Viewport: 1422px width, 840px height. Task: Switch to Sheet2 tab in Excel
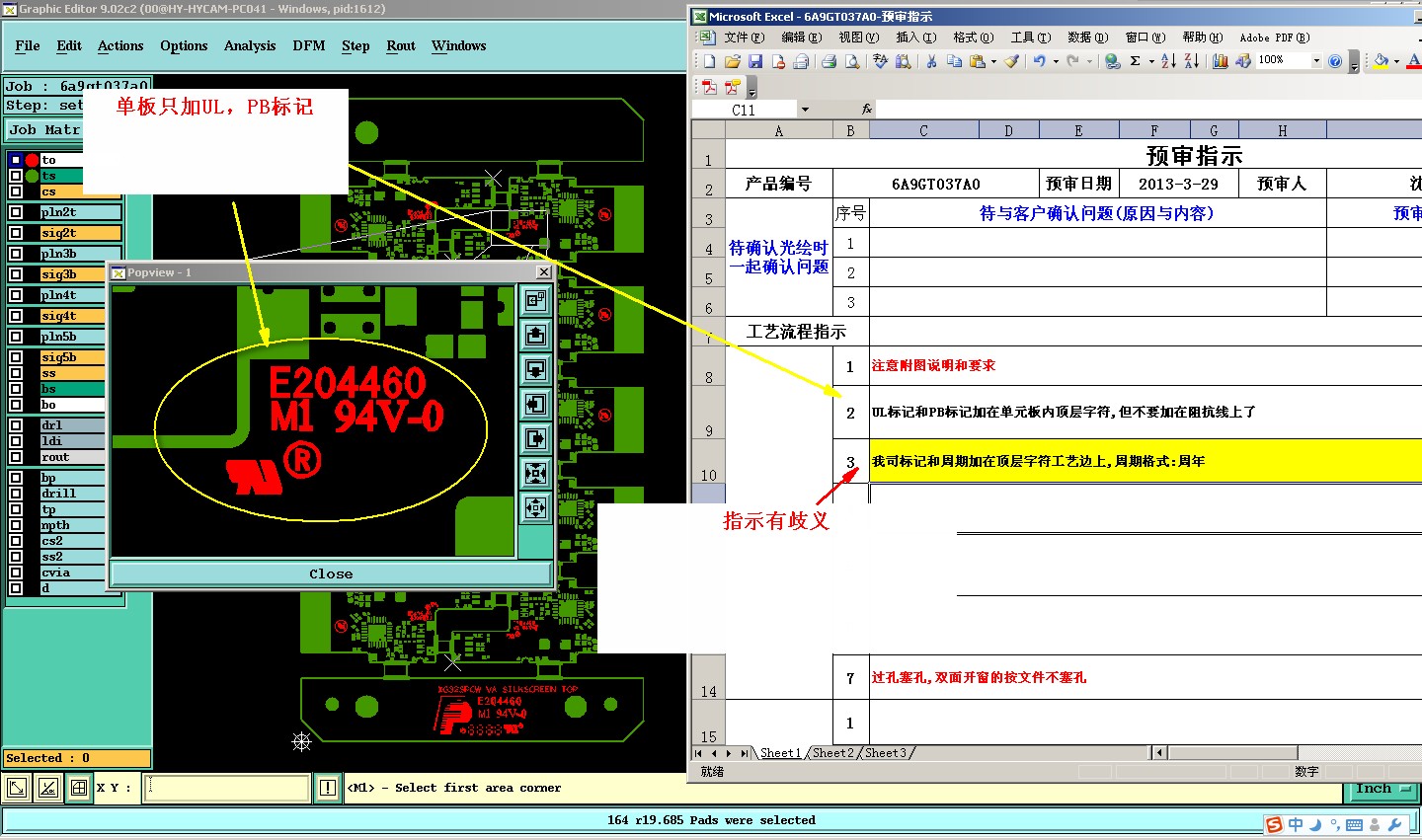click(833, 753)
